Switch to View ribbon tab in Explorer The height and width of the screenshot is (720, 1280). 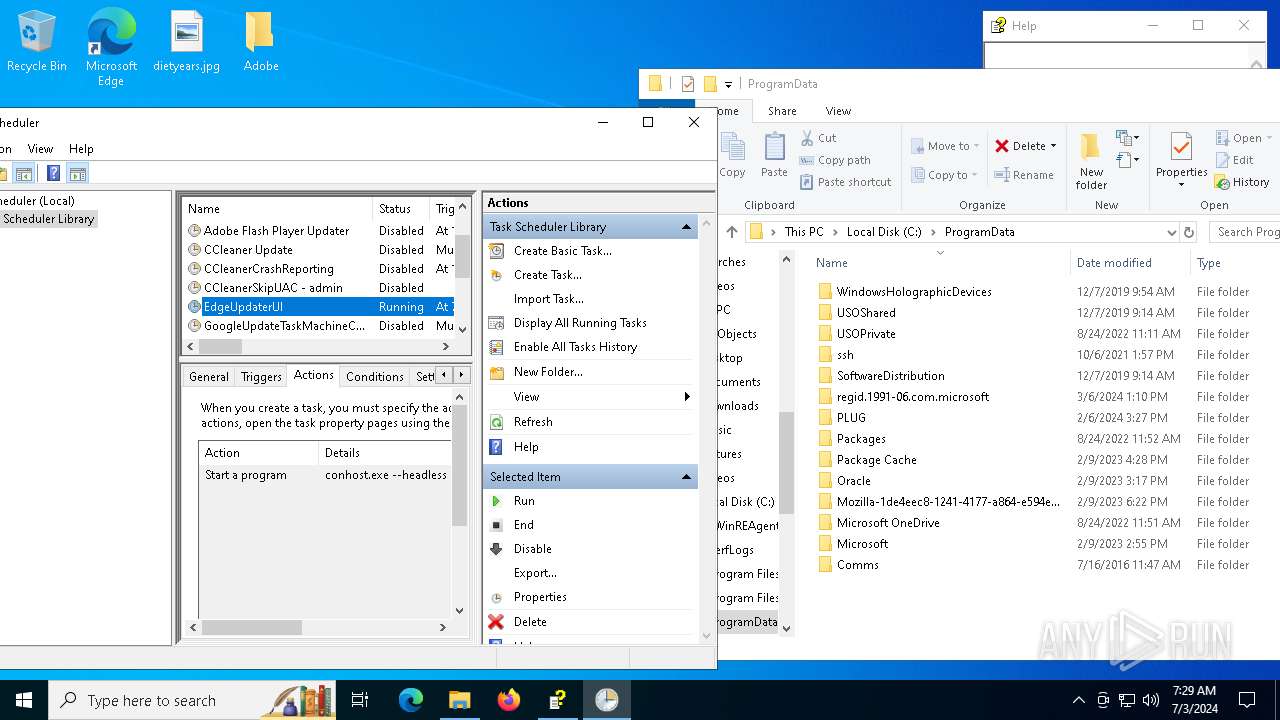tap(838, 111)
